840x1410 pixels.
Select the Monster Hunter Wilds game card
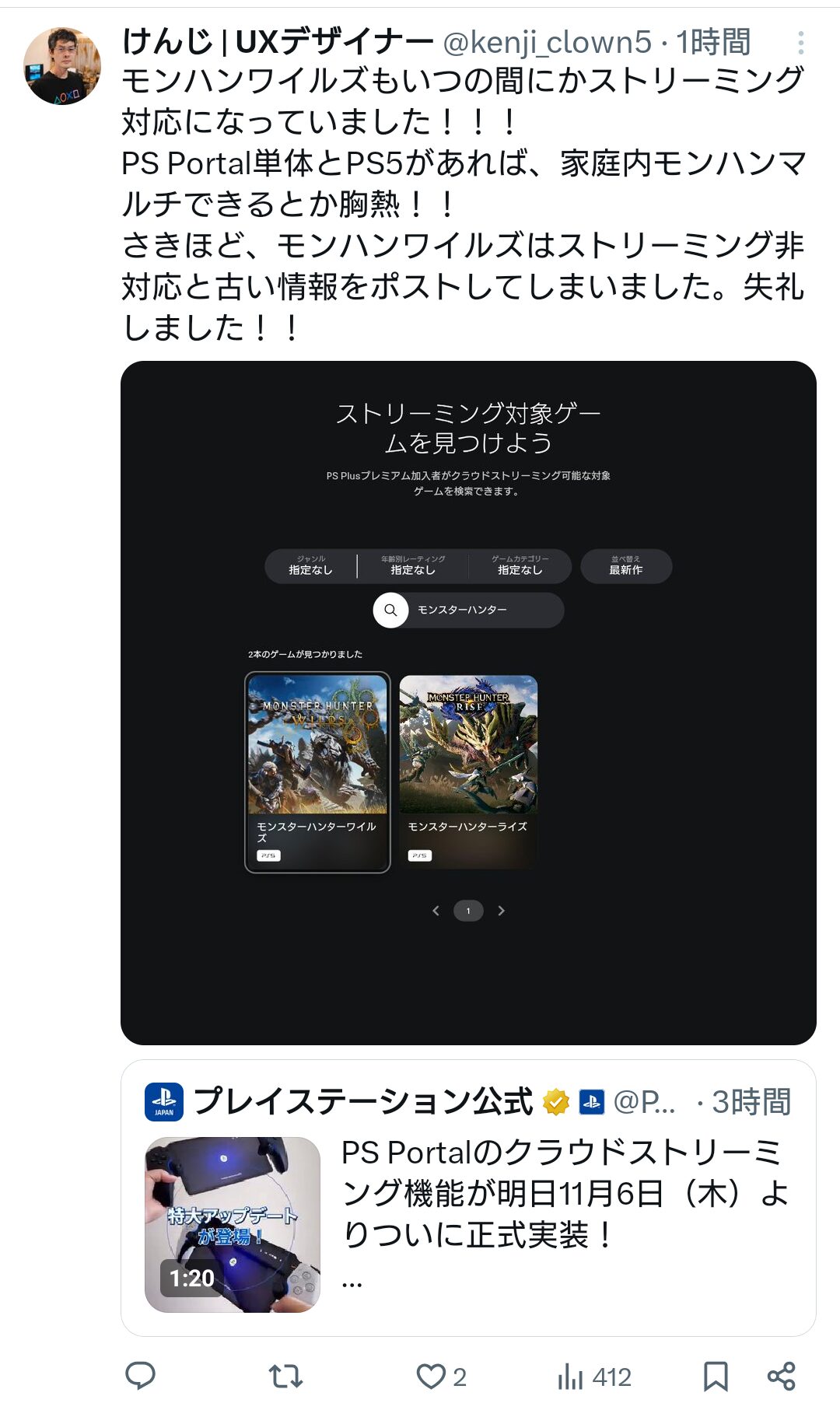pos(317,772)
